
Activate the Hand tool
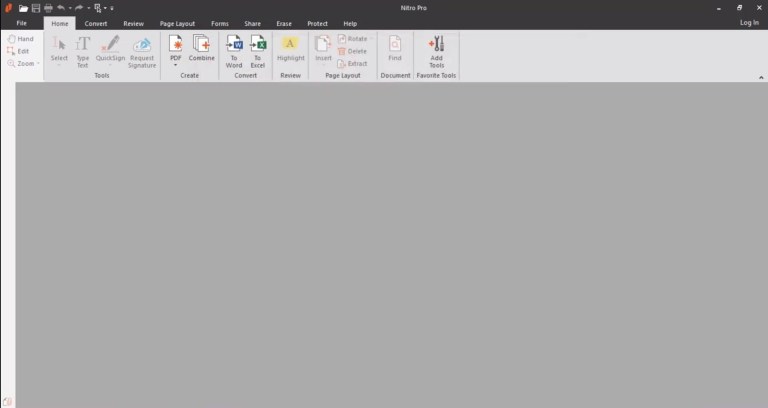click(20, 39)
